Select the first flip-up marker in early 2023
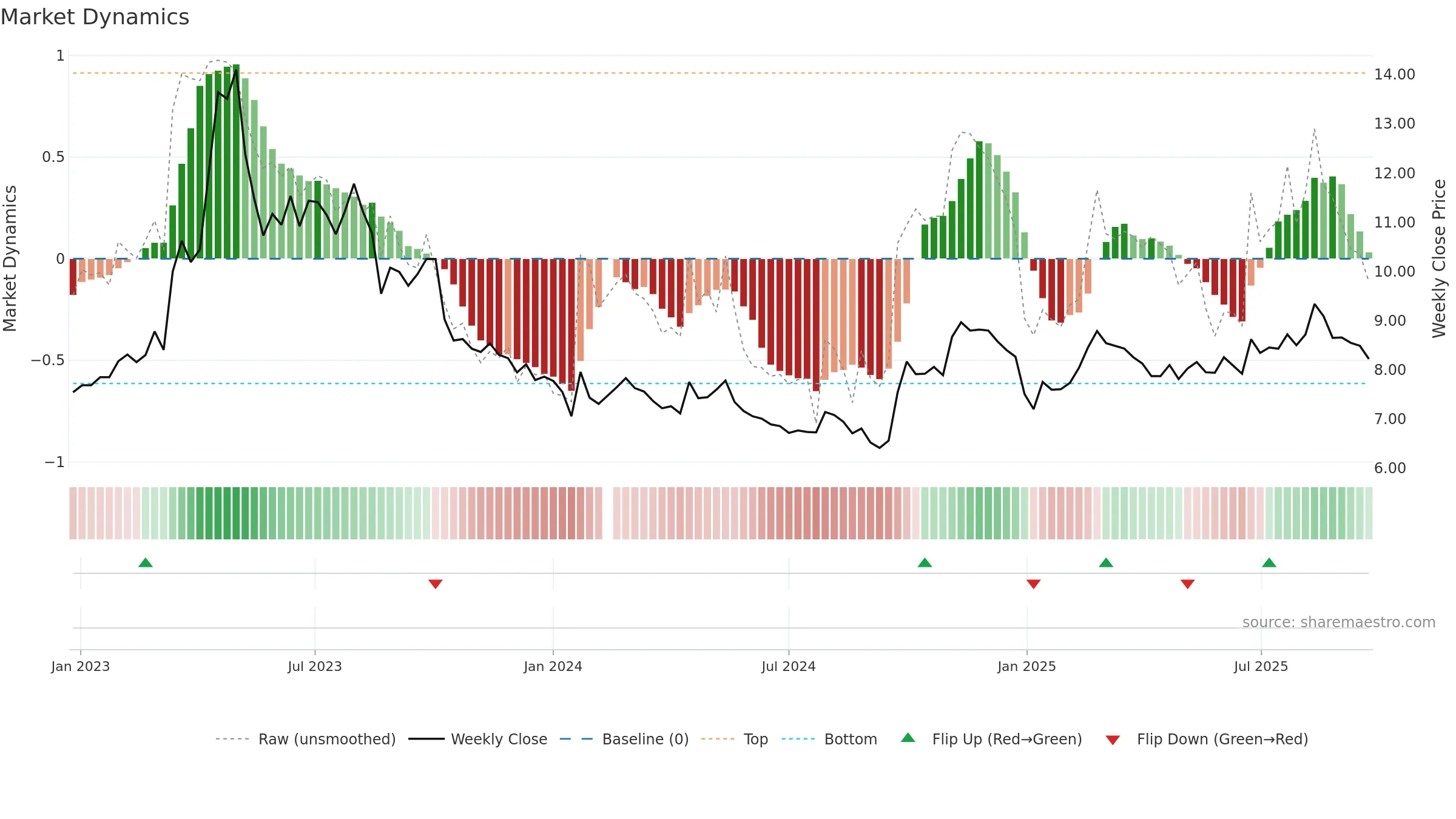This screenshot has width=1456, height=819. [146, 562]
